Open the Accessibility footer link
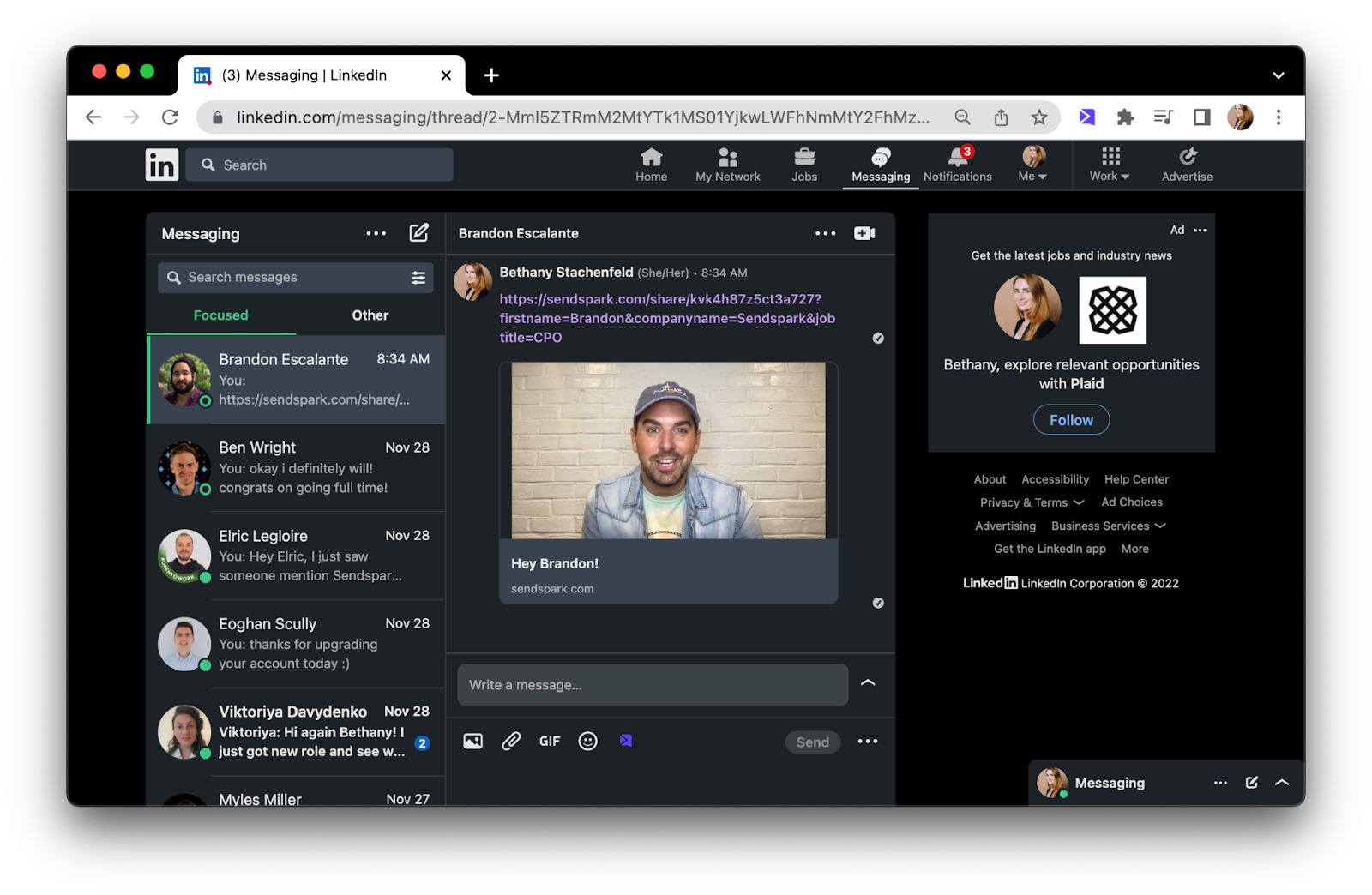The height and width of the screenshot is (895, 1372). pyautogui.click(x=1055, y=479)
